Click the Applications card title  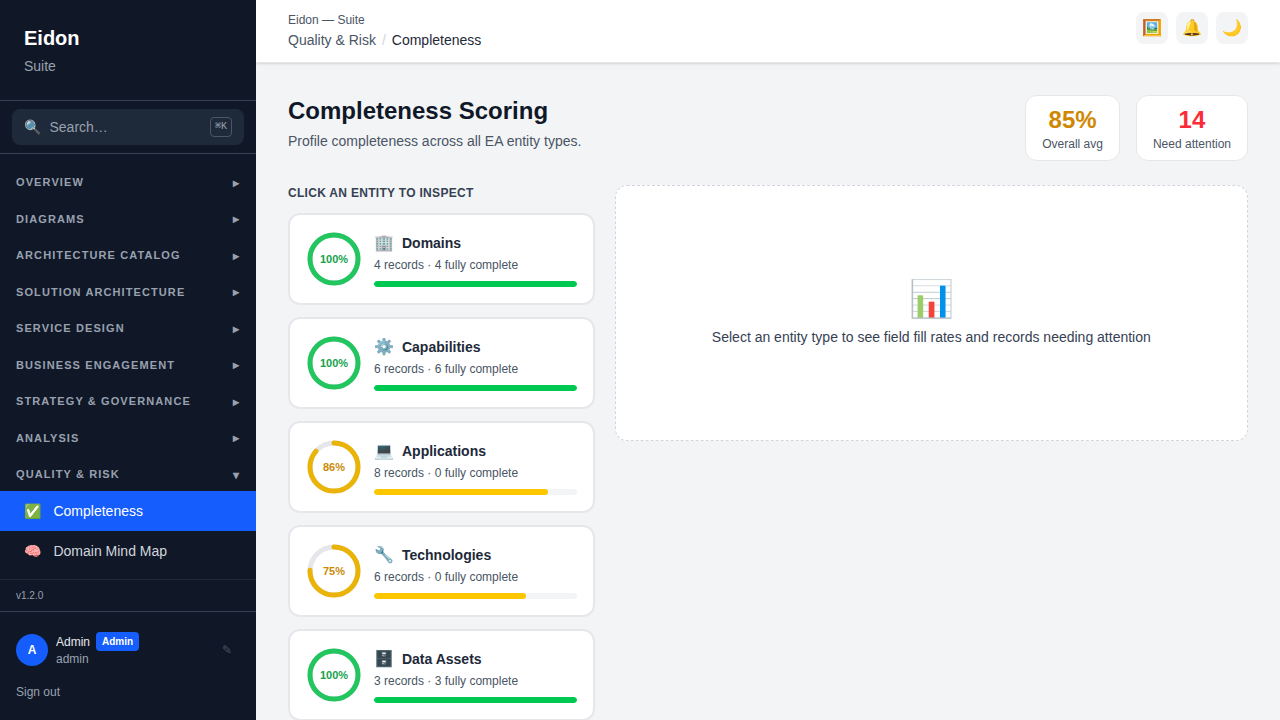[x=444, y=451]
